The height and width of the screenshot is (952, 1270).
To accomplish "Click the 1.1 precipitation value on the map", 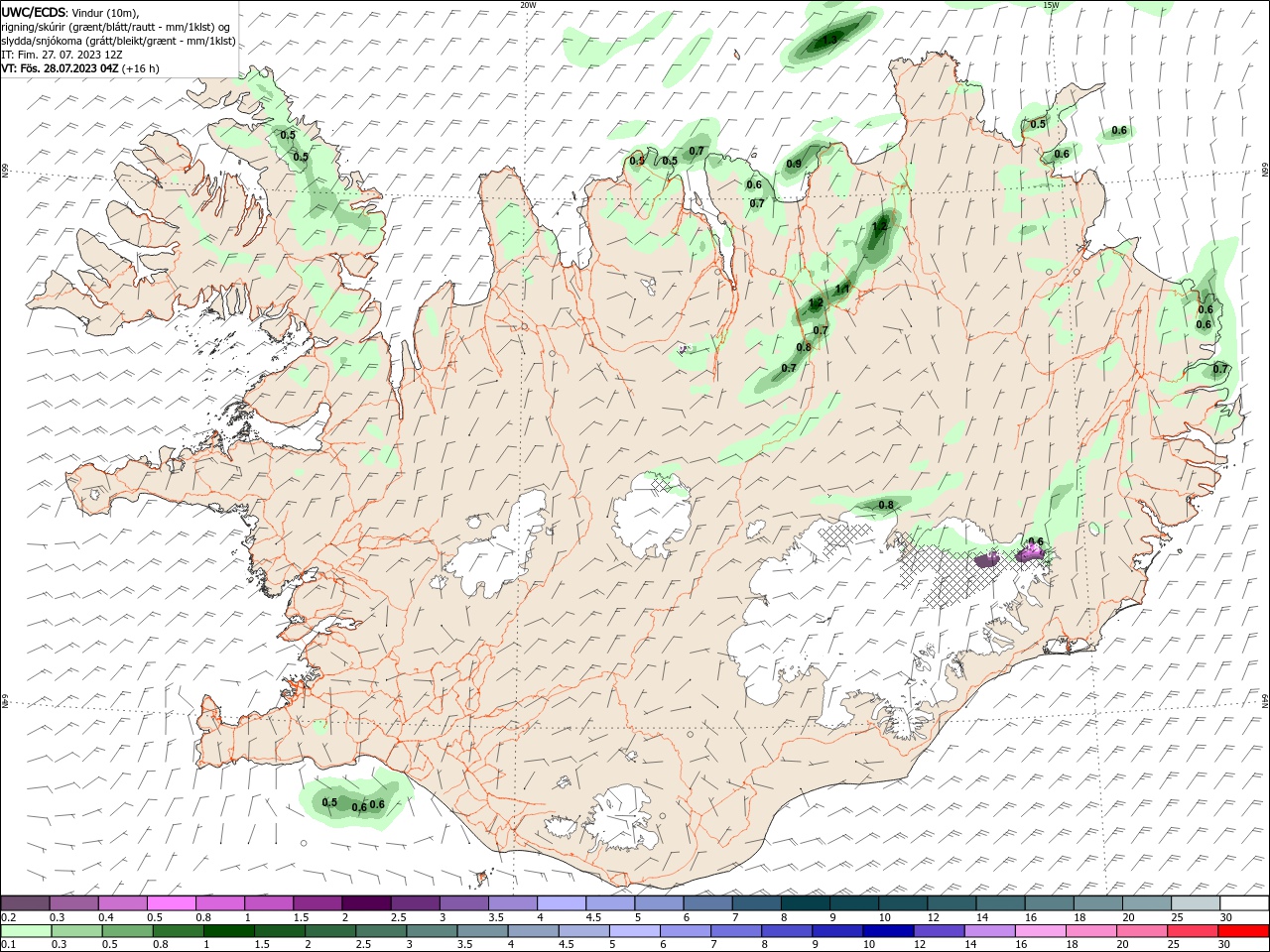I will click(842, 289).
